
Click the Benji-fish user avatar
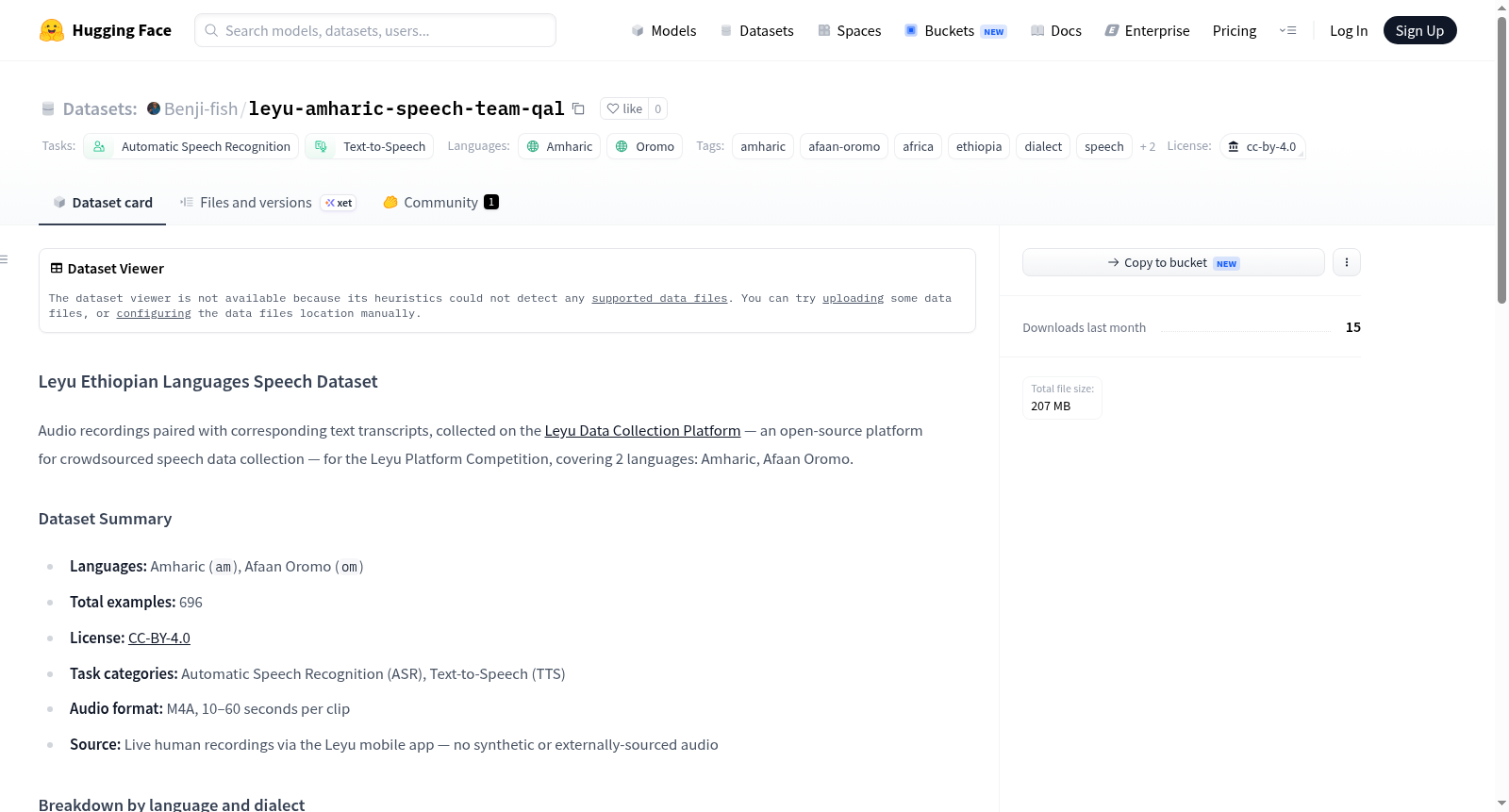coord(154,108)
